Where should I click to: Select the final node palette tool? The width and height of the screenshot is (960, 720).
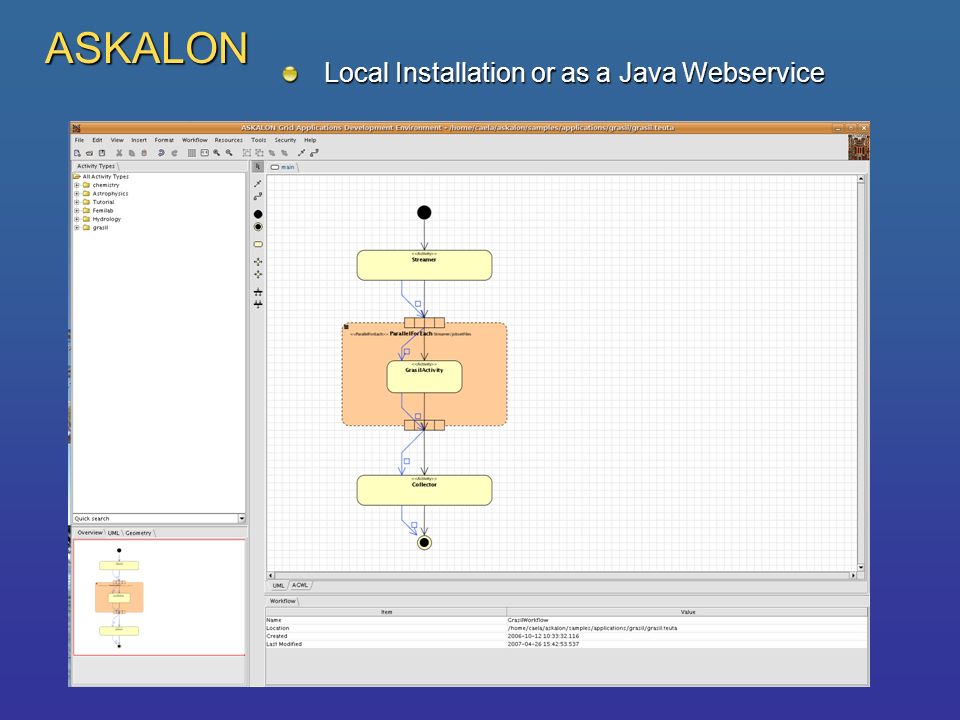(258, 227)
